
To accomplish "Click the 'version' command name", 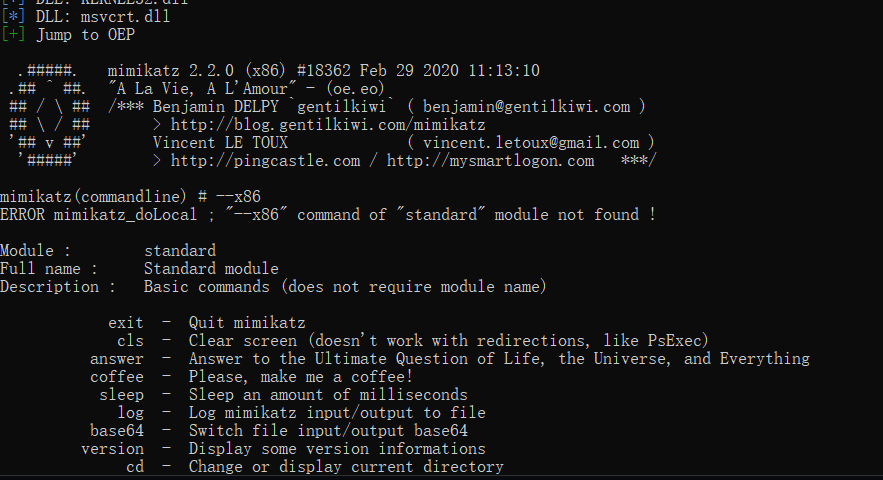I will [x=112, y=449].
